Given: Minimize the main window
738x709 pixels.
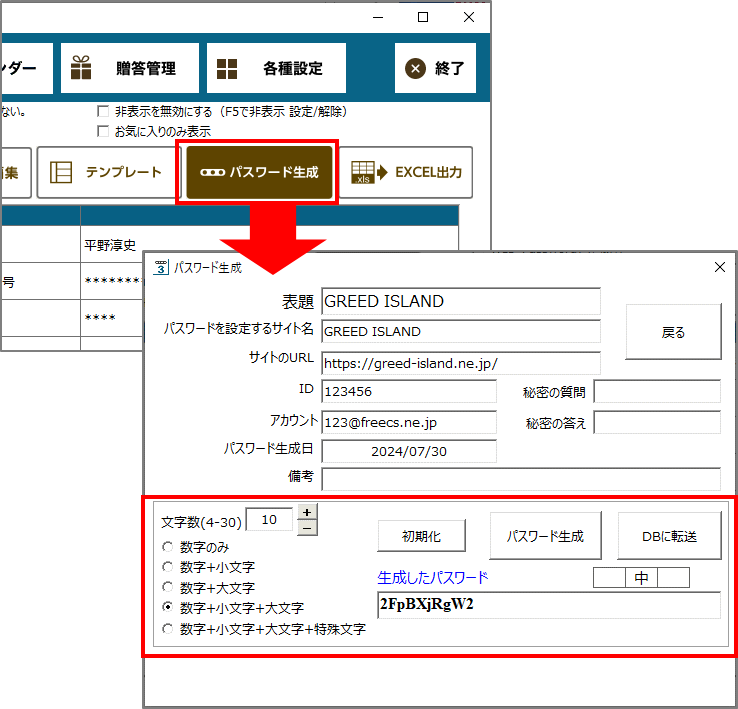Looking at the screenshot, I should [378, 17].
